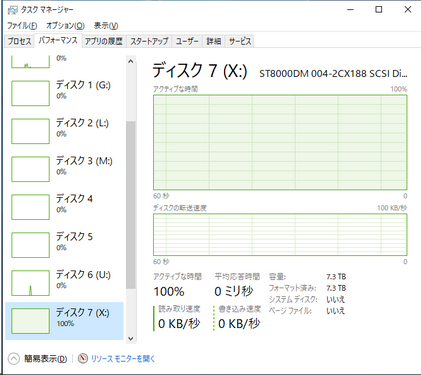Open the ファイル menu
This screenshot has width=421, height=375.
(x=22, y=25)
